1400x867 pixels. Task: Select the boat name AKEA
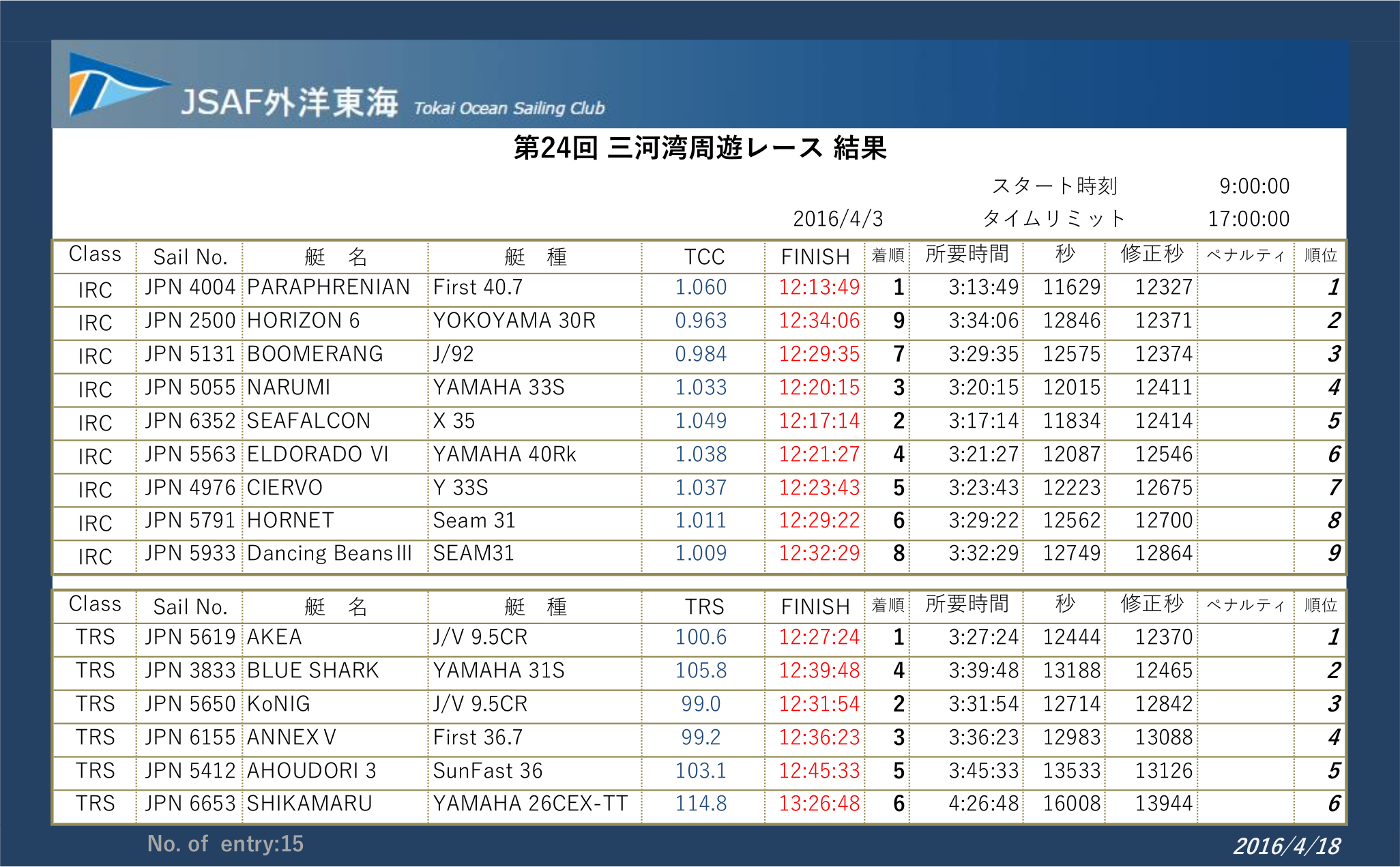[x=274, y=637]
